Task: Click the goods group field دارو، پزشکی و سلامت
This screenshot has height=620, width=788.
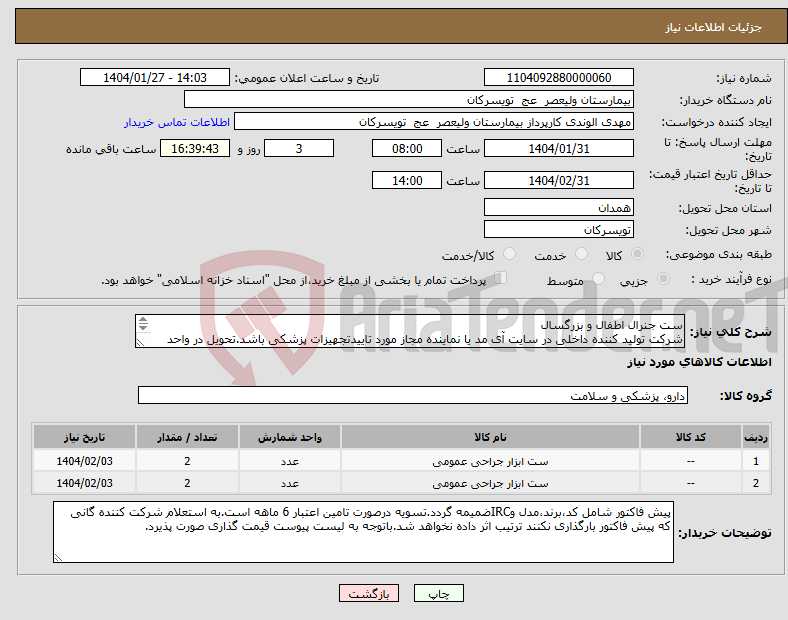Action: (413, 395)
